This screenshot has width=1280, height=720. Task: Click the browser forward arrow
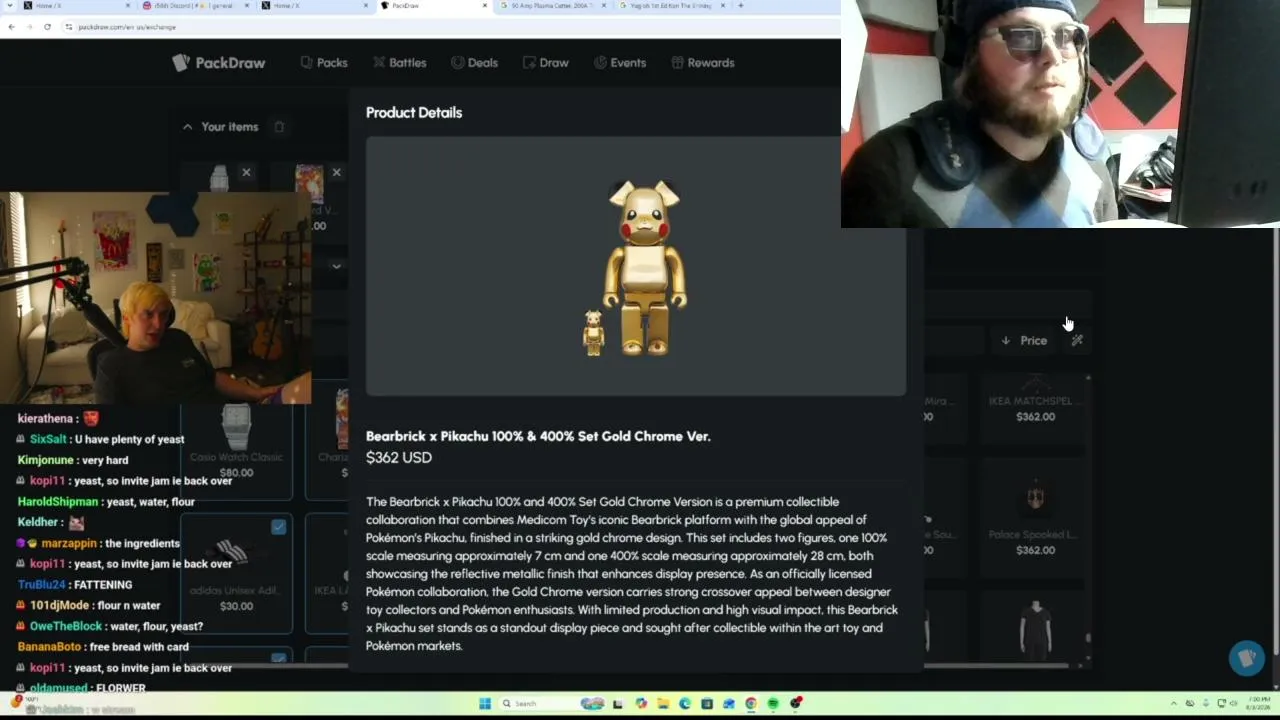pos(29,27)
